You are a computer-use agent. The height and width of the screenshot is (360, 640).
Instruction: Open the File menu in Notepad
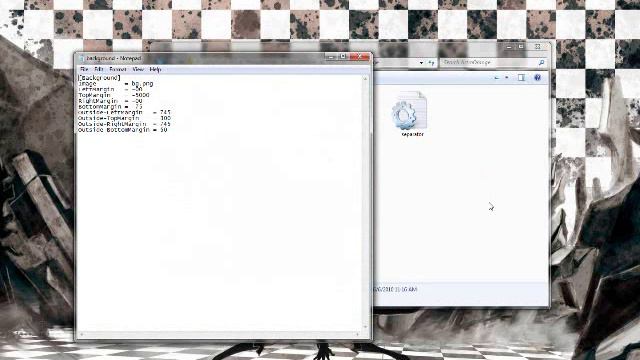[84, 69]
